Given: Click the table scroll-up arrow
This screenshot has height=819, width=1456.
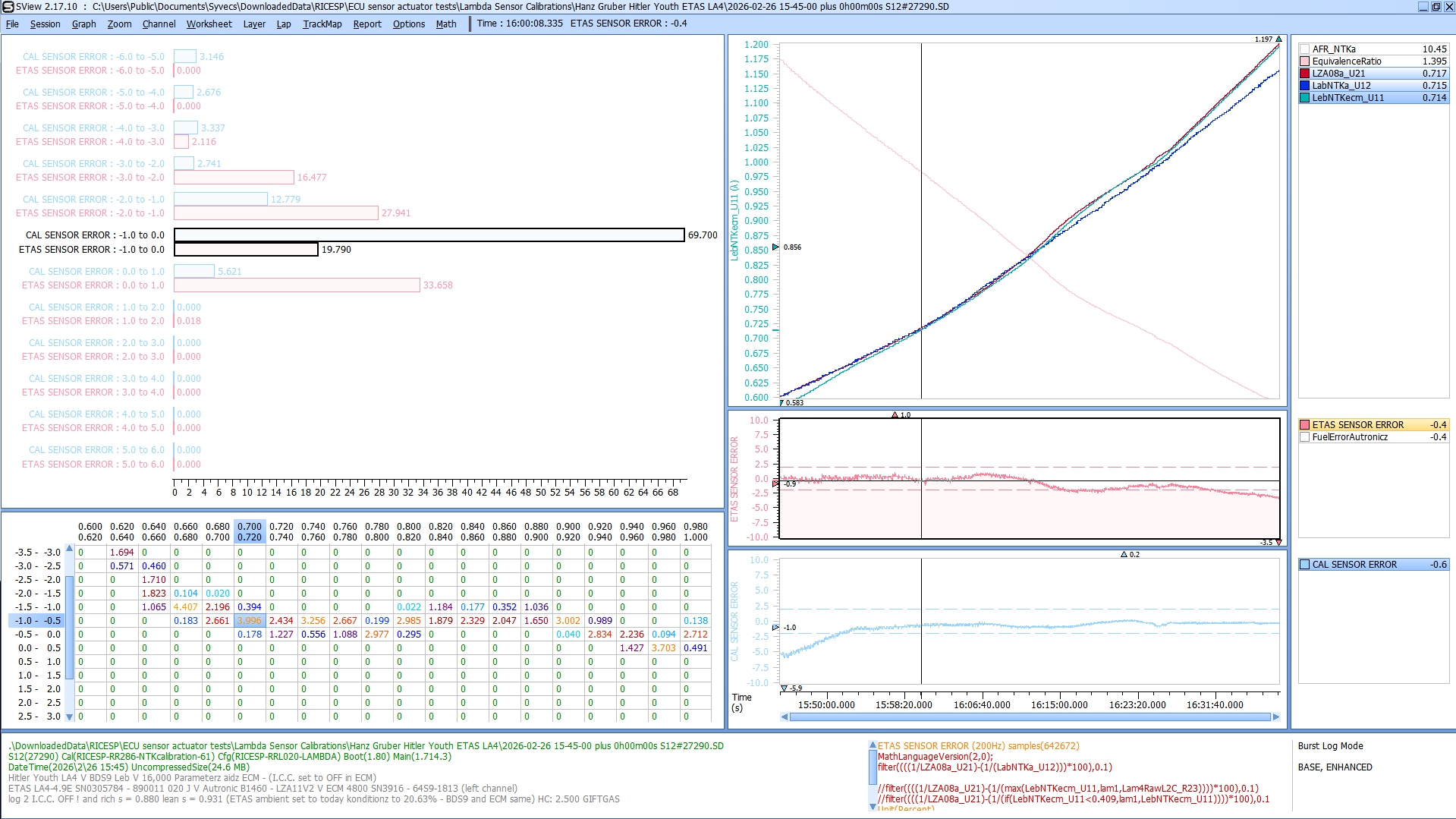Looking at the screenshot, I should [70, 549].
